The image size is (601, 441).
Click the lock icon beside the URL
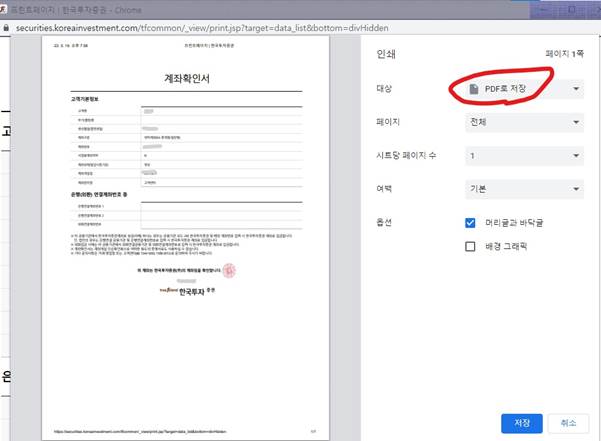(8, 30)
